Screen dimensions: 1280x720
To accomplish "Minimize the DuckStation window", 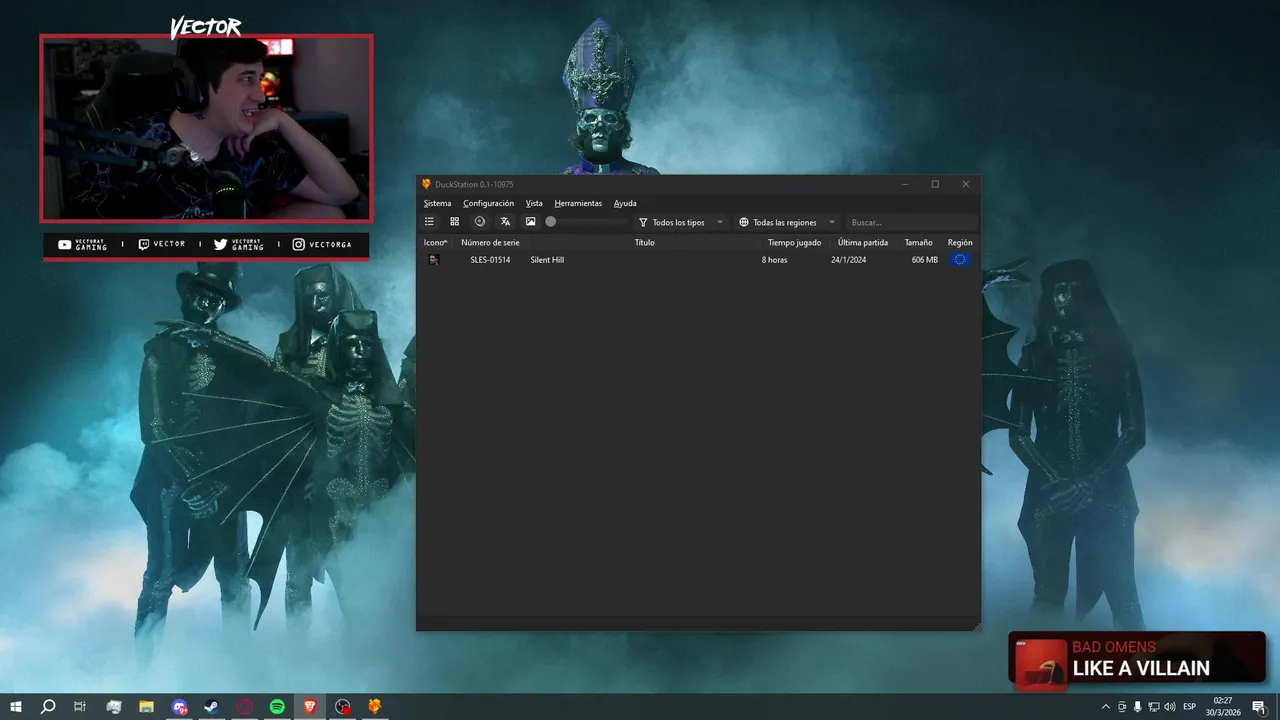I will [x=905, y=184].
